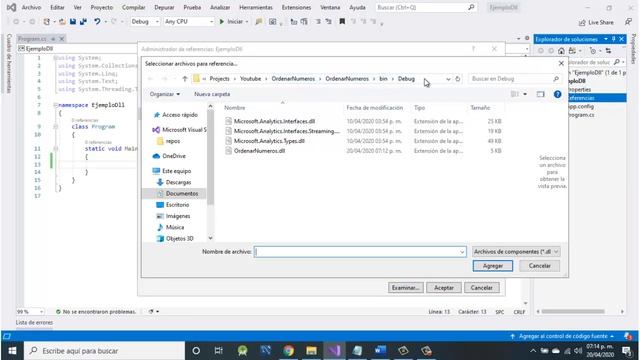This screenshot has width=640, height=360.
Task: Sort files by Fecha de modificación column
Action: point(374,108)
